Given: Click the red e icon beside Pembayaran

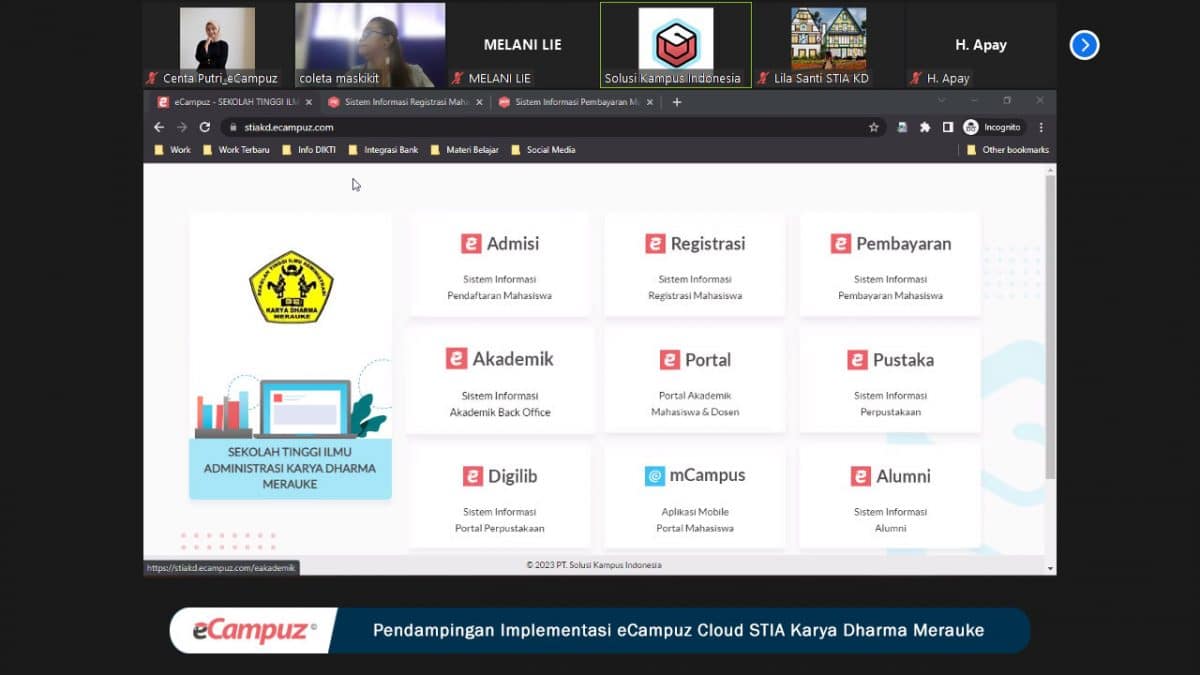Looking at the screenshot, I should (841, 243).
